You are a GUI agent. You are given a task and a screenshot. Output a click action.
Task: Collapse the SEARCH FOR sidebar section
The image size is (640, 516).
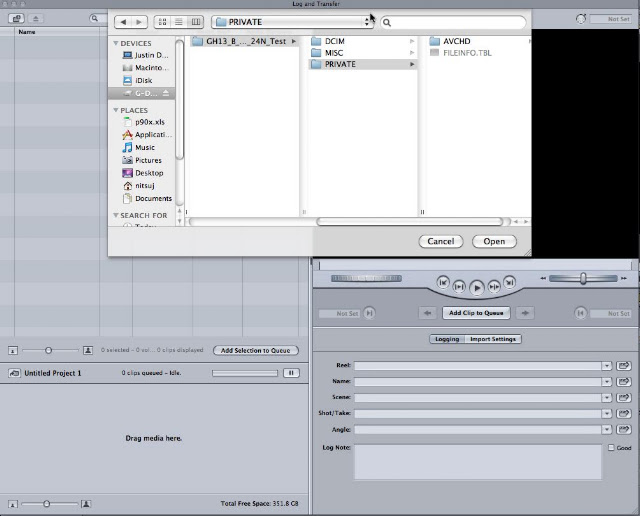[116, 215]
